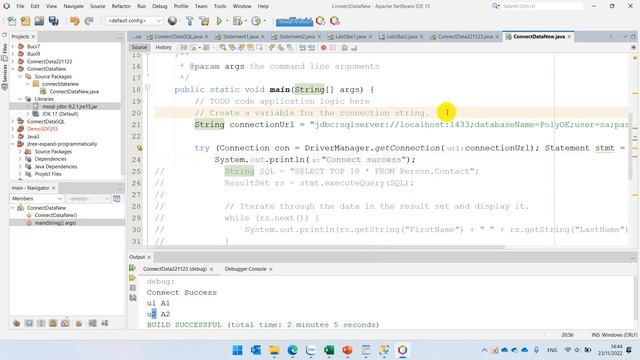Close the ConnectDataNew.java editor tab

point(569,36)
